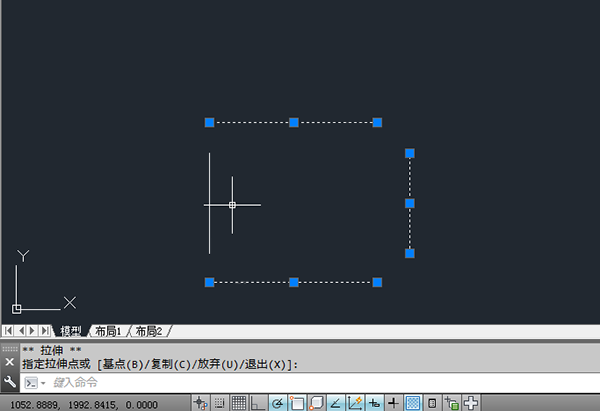Select right vertical line's bottom grip
This screenshot has width=600, height=411.
(410, 253)
